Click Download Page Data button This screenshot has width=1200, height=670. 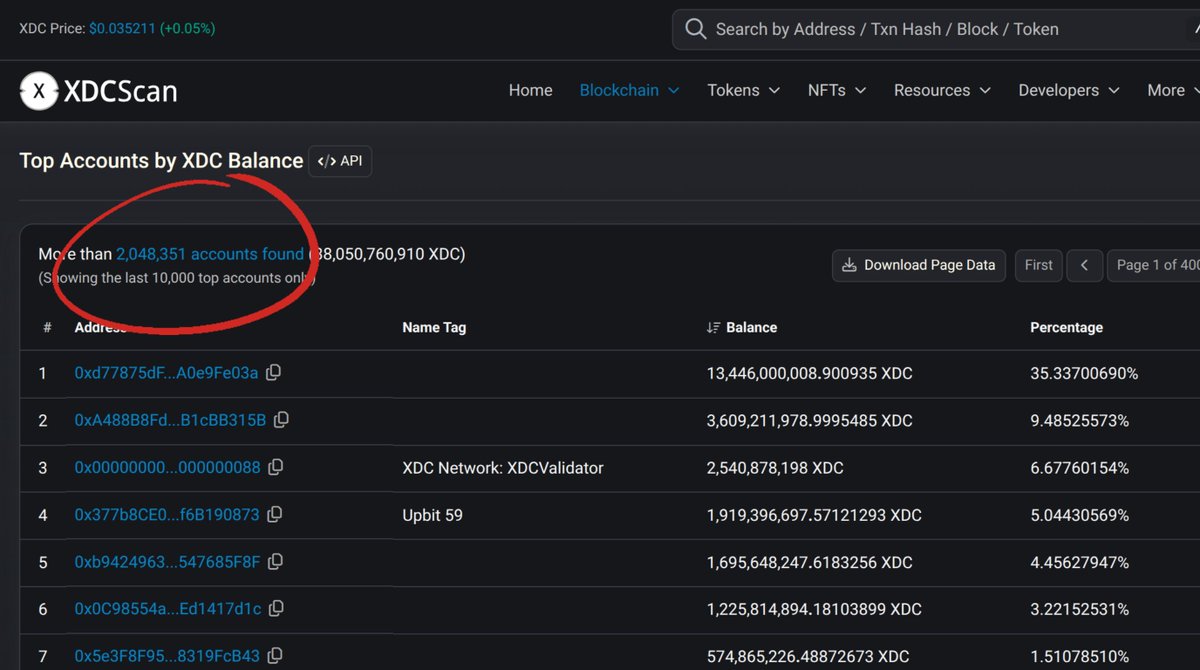[918, 265]
